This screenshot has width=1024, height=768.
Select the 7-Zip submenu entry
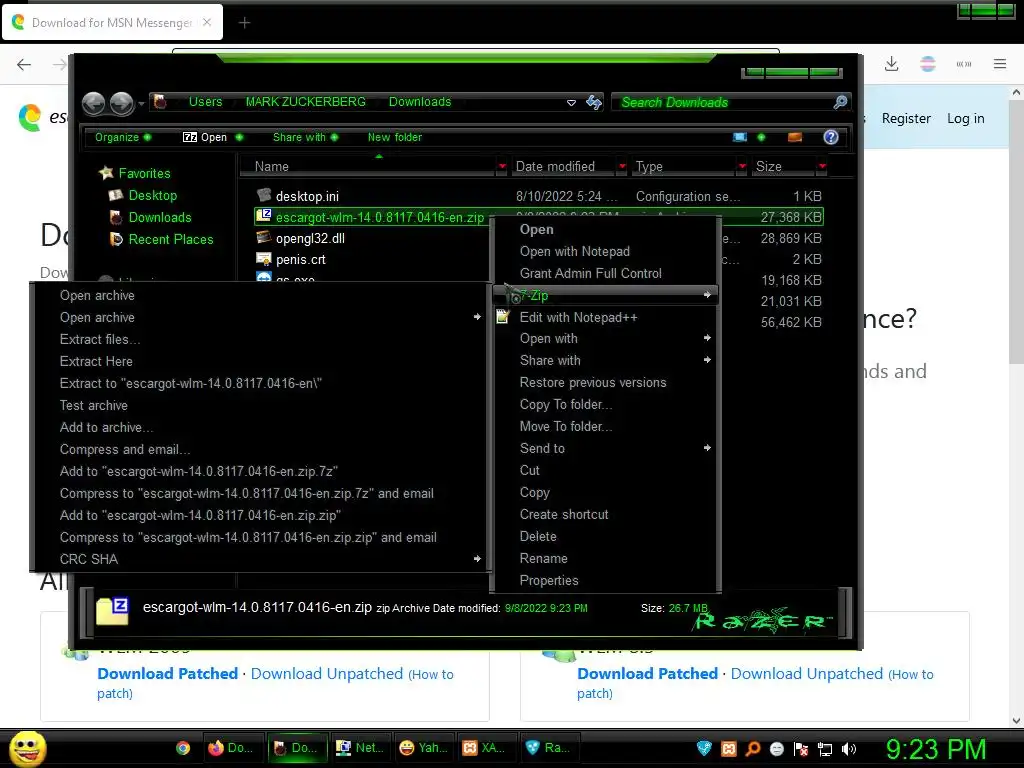click(x=605, y=295)
